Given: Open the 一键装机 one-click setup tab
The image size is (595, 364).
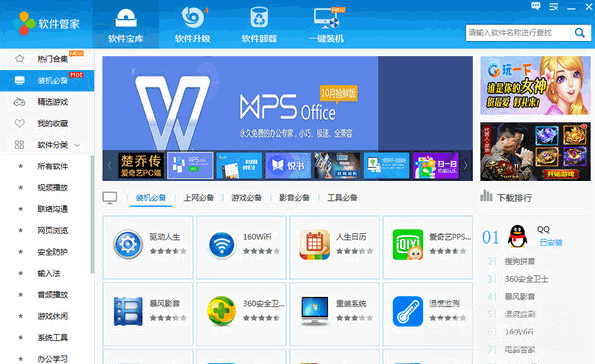Looking at the screenshot, I should pos(326,24).
